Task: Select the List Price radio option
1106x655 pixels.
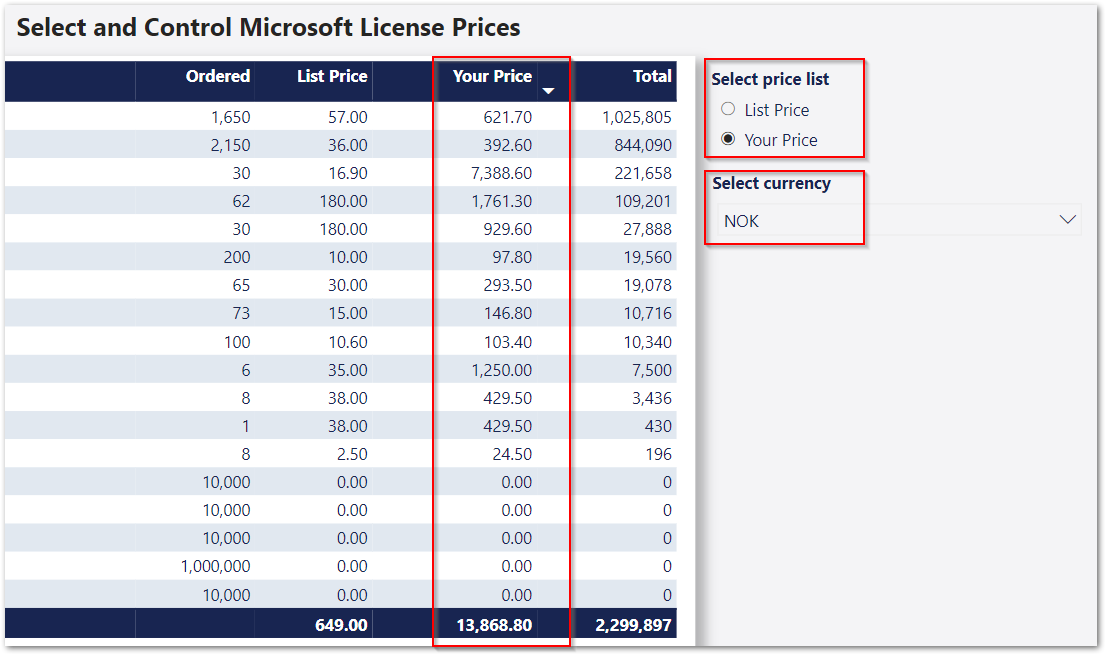Action: (728, 109)
